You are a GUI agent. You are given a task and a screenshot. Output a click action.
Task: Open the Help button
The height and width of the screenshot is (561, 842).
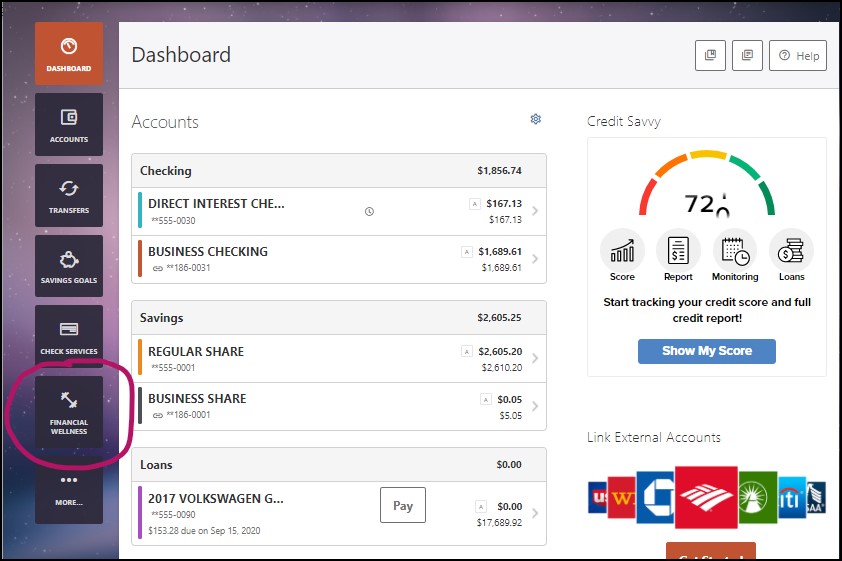(x=798, y=56)
